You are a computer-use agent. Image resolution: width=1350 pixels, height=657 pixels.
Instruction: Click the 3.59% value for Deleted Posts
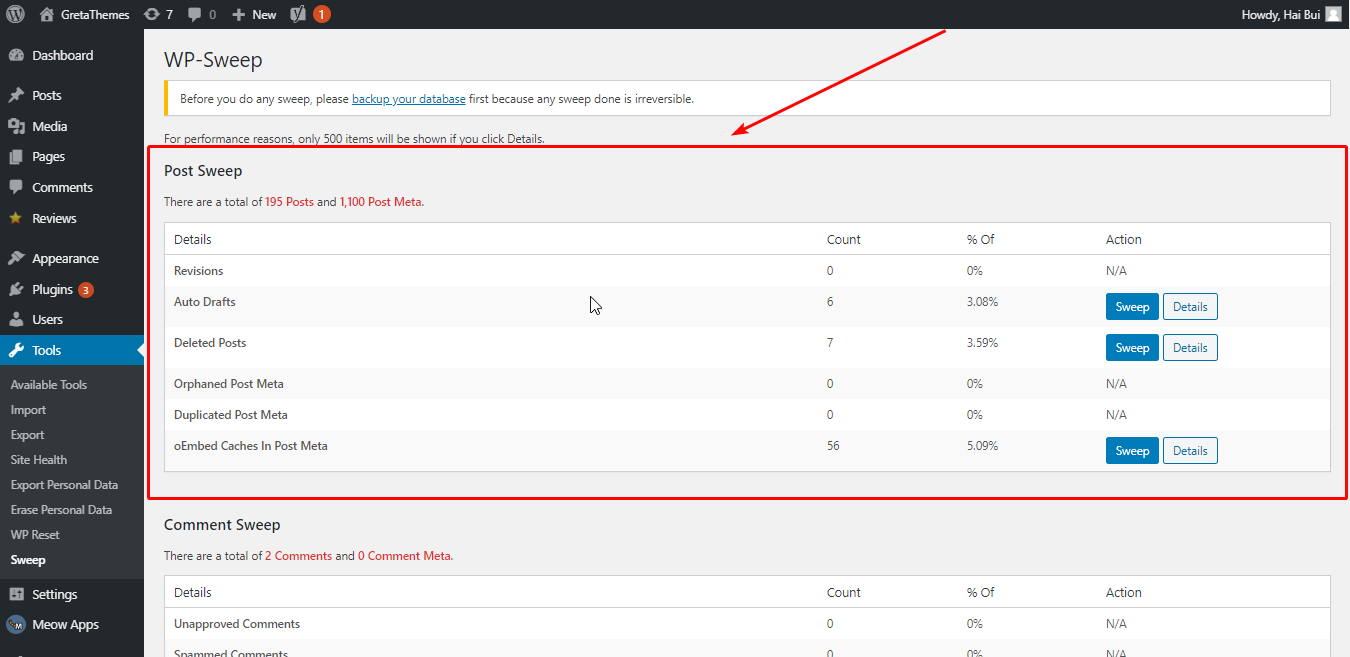(x=982, y=343)
